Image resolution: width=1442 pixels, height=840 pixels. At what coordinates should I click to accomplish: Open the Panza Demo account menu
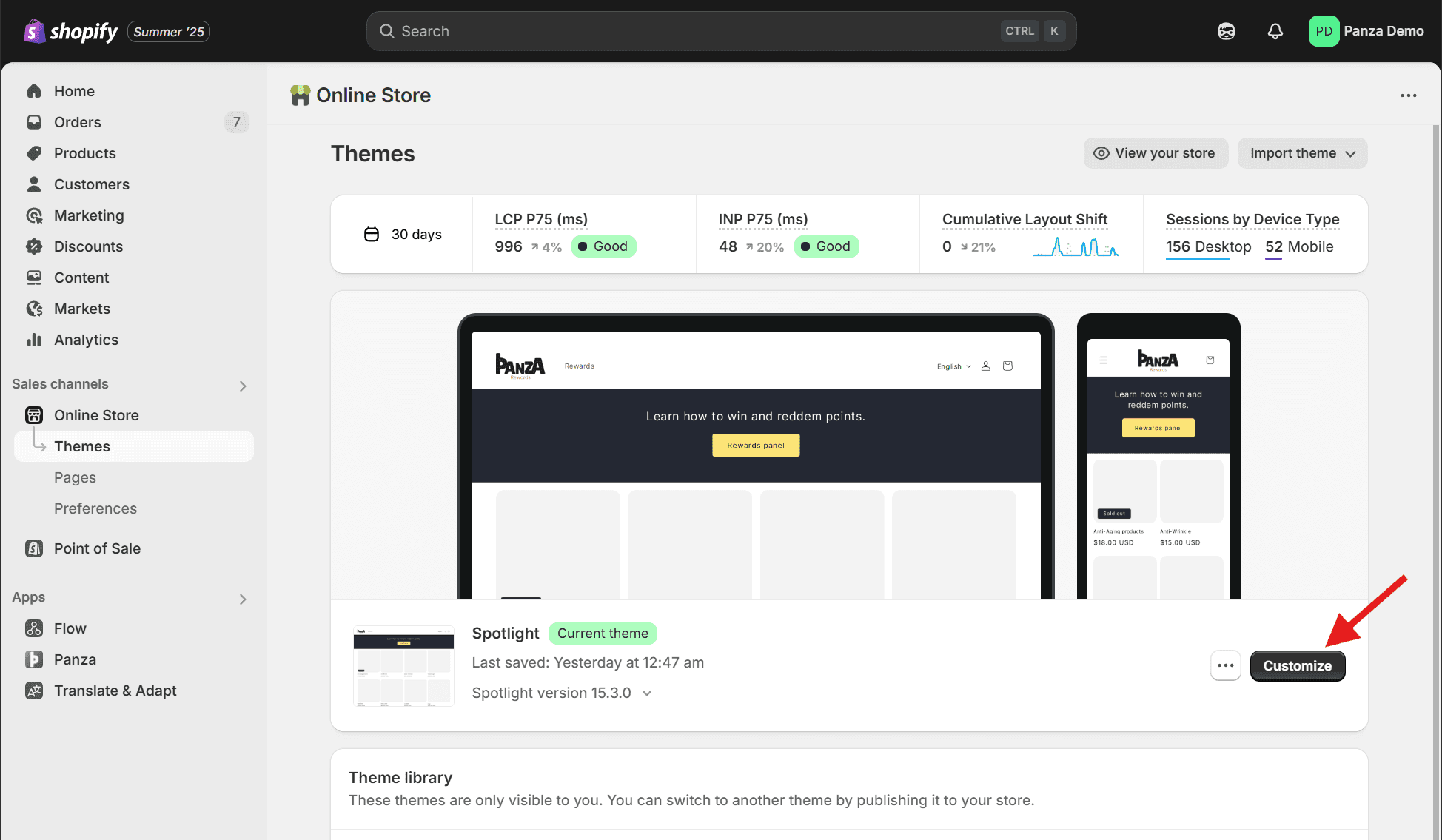click(1366, 31)
